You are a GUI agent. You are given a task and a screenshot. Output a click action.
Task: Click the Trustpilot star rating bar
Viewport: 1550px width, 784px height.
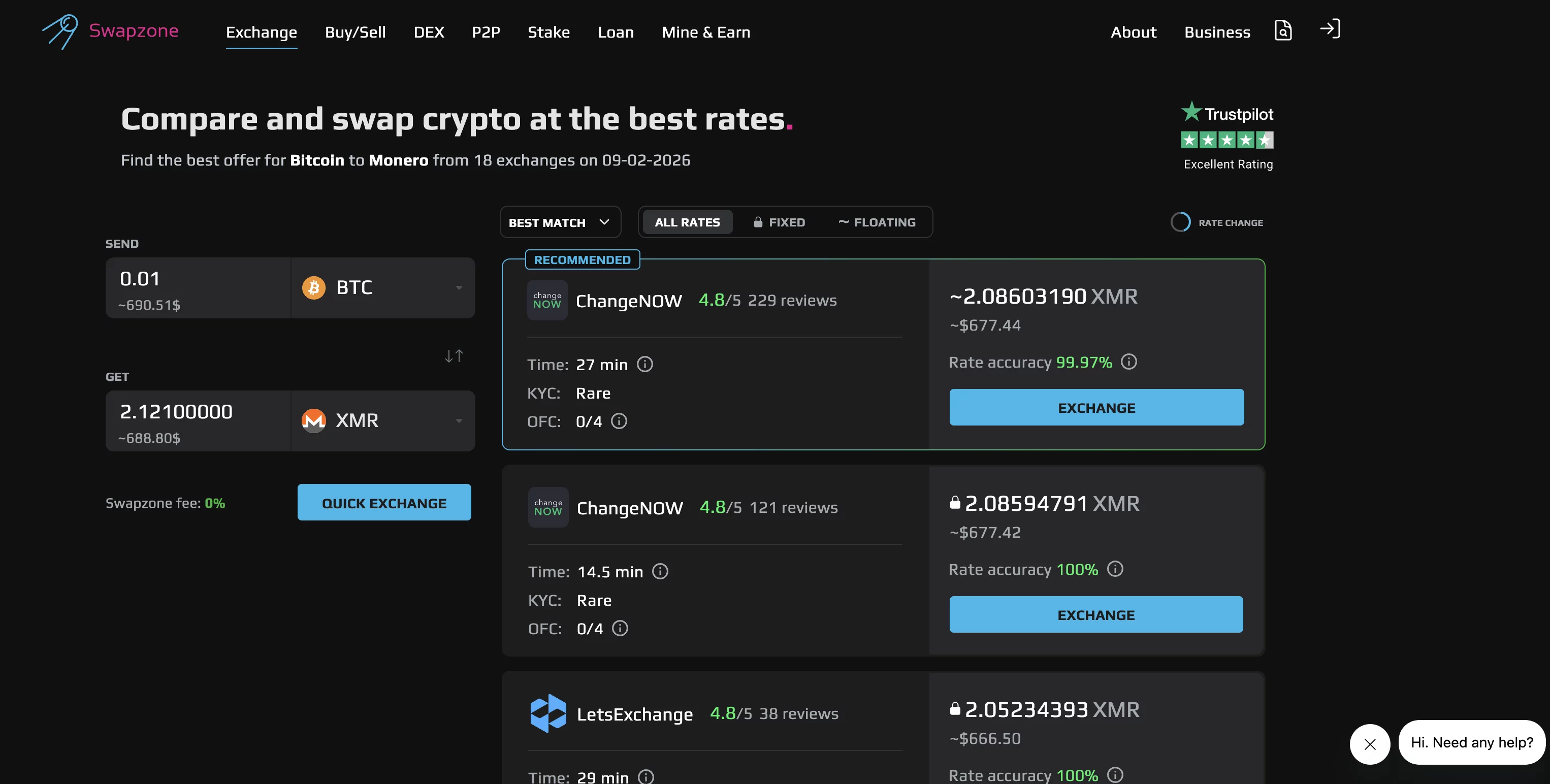pyautogui.click(x=1228, y=140)
